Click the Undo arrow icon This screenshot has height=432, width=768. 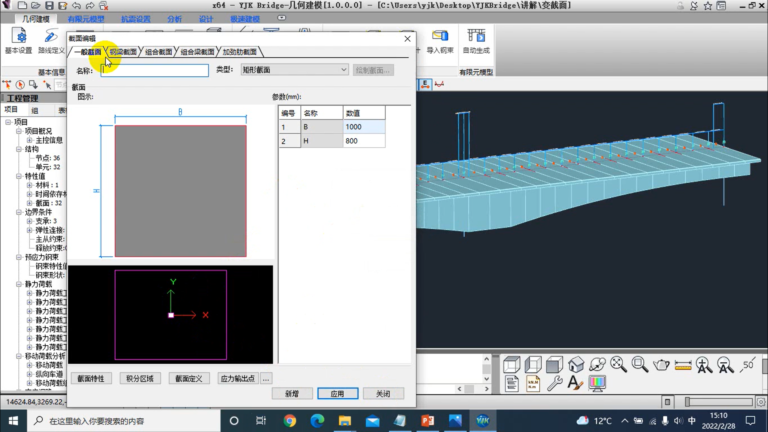[x=77, y=5]
